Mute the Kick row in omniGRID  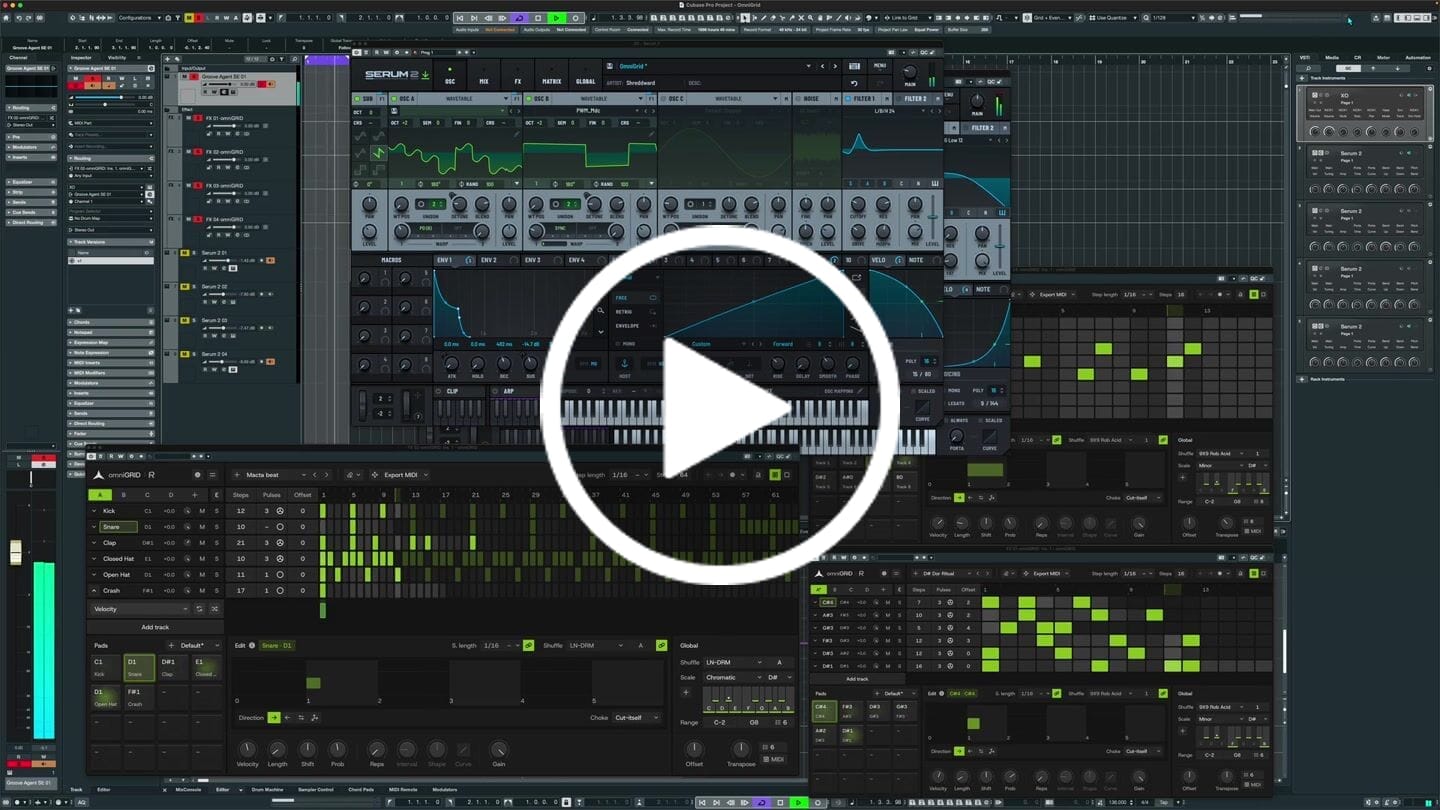[x=202, y=511]
